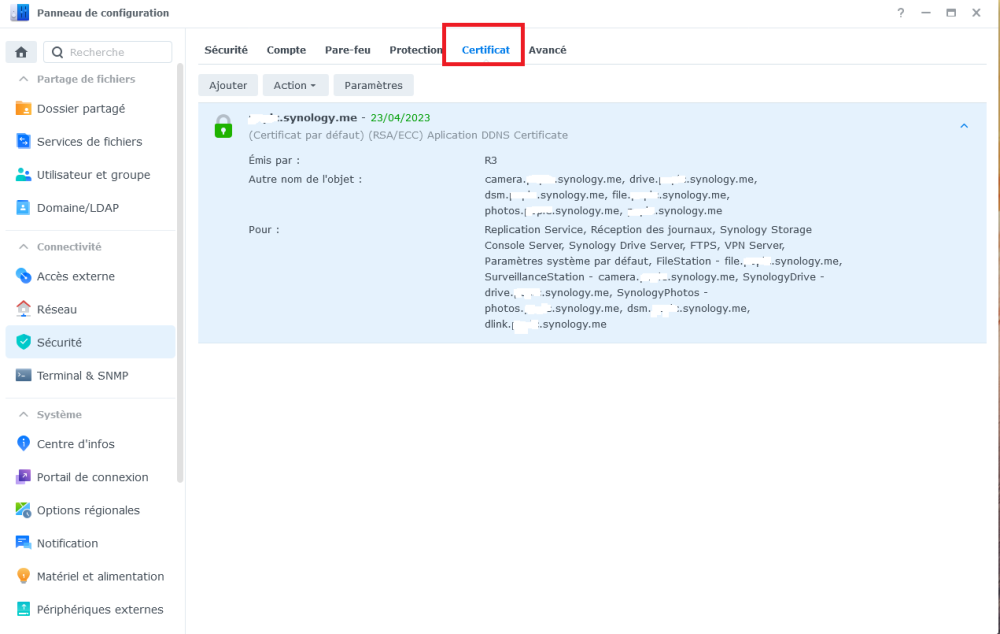1000x634 pixels.
Task: Collapse the Connectivité section
Action: [x=24, y=247]
